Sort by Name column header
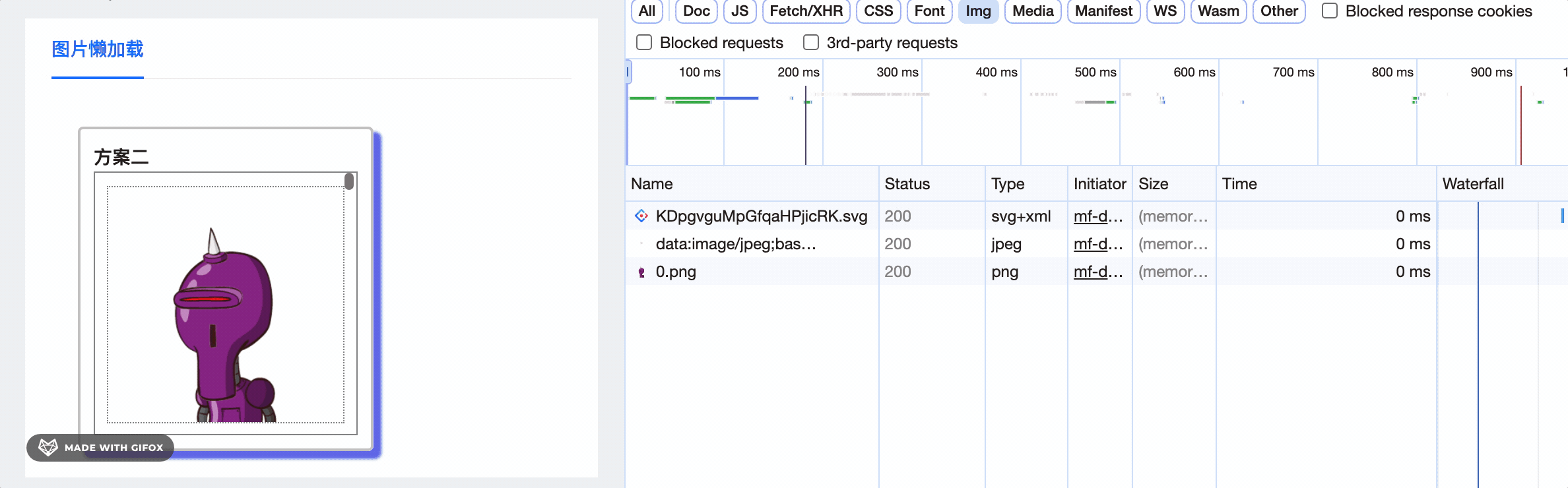The width and height of the screenshot is (1568, 488). pyautogui.click(x=752, y=184)
